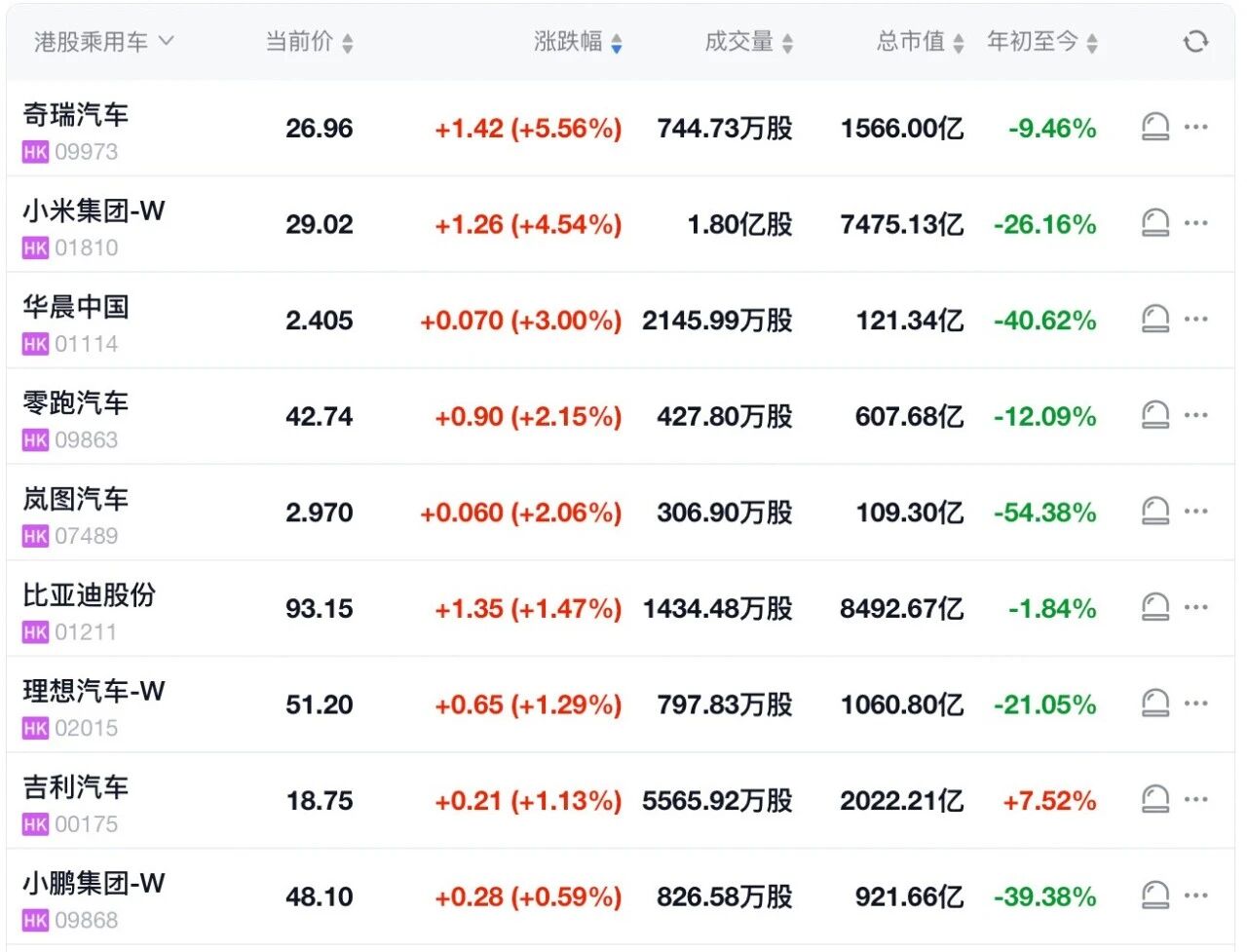Click the volume 797.83万股
Screen dimensions: 1247x952
(x=725, y=704)
